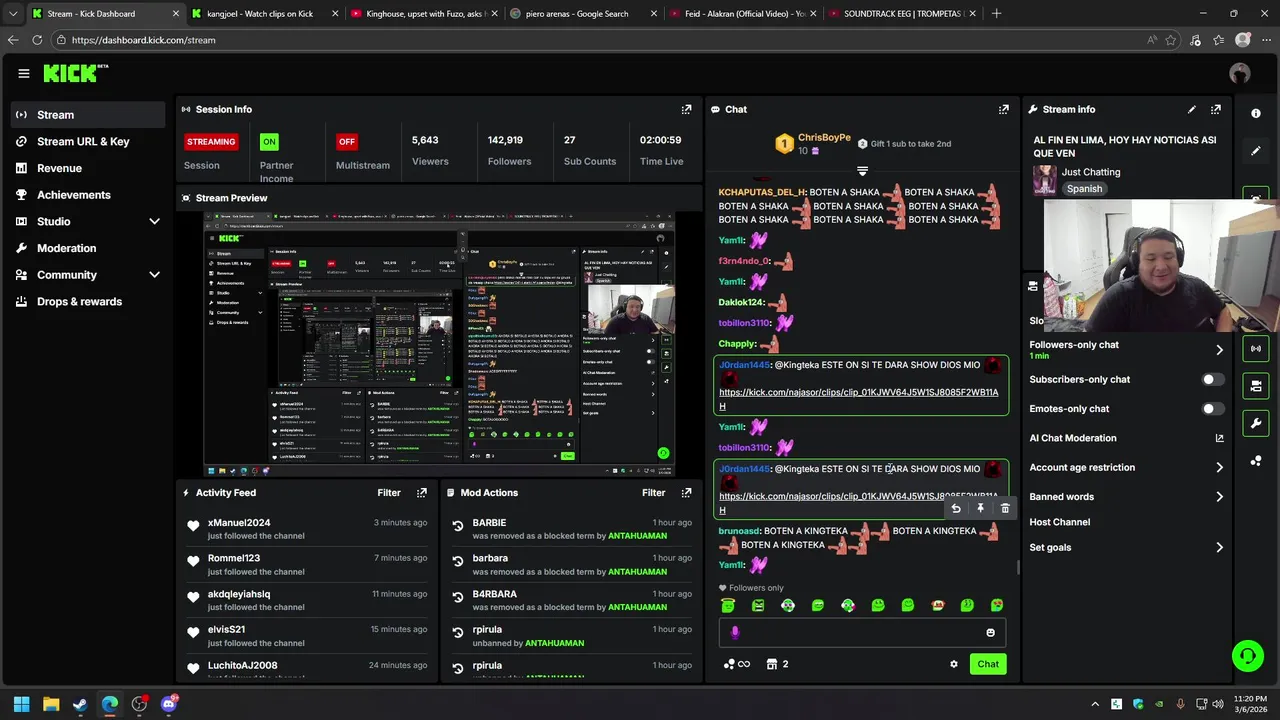Image resolution: width=1280 pixels, height=720 pixels.
Task: Pop out the Session Info panel
Action: pos(686,109)
